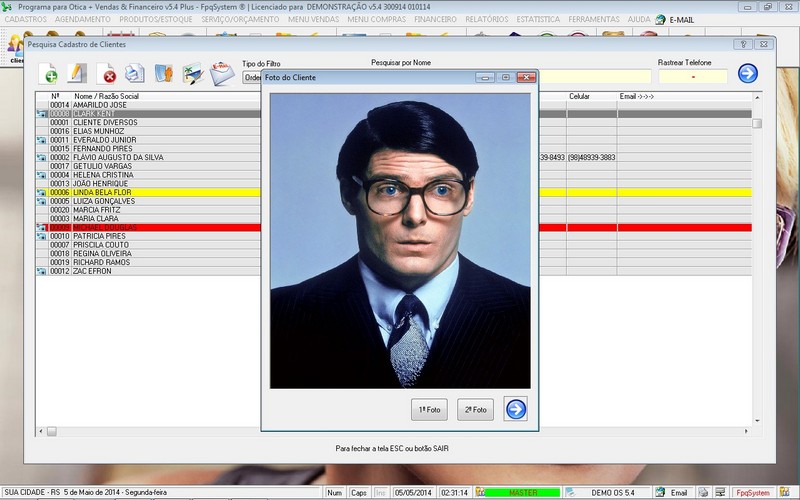Open the FERRAMENTAS menu
800x500 pixels.
pos(594,19)
